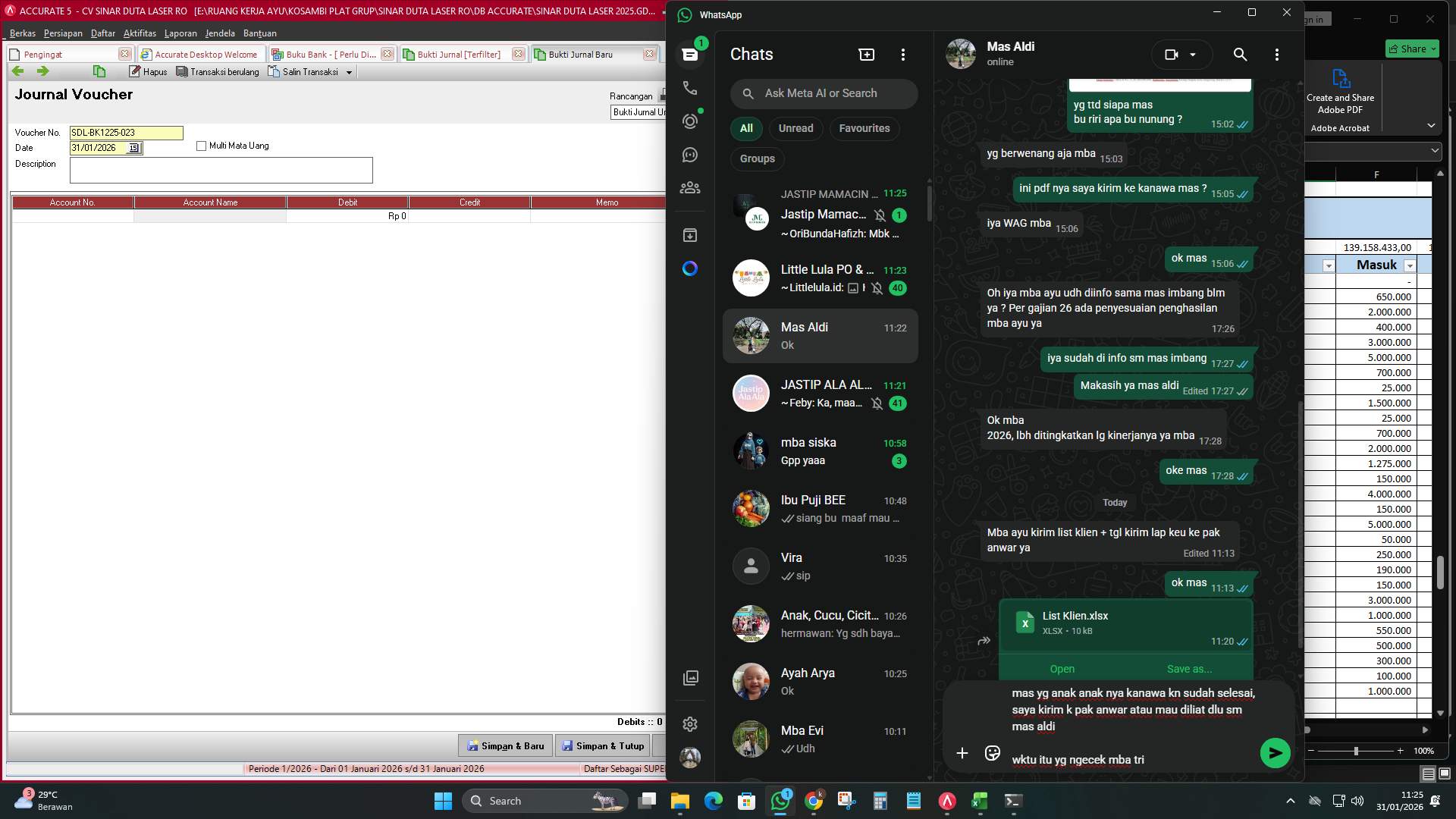The image size is (1456, 819).
Task: Open WhatsApp Status updates in the sidebar
Action: (689, 121)
